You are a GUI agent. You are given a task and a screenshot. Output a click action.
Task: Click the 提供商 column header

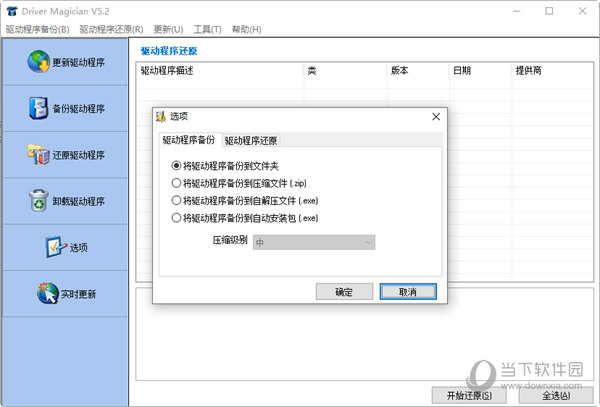[552, 70]
